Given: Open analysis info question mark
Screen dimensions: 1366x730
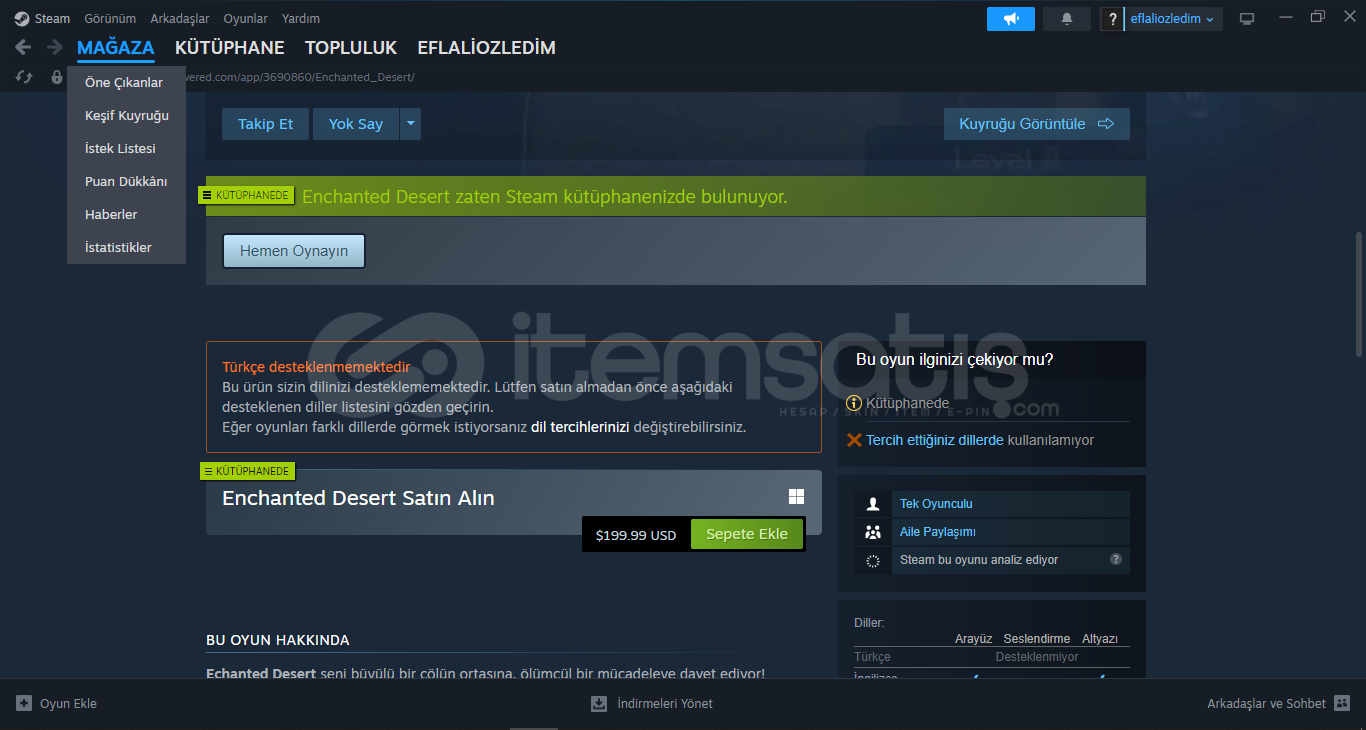Looking at the screenshot, I should click(1116, 560).
